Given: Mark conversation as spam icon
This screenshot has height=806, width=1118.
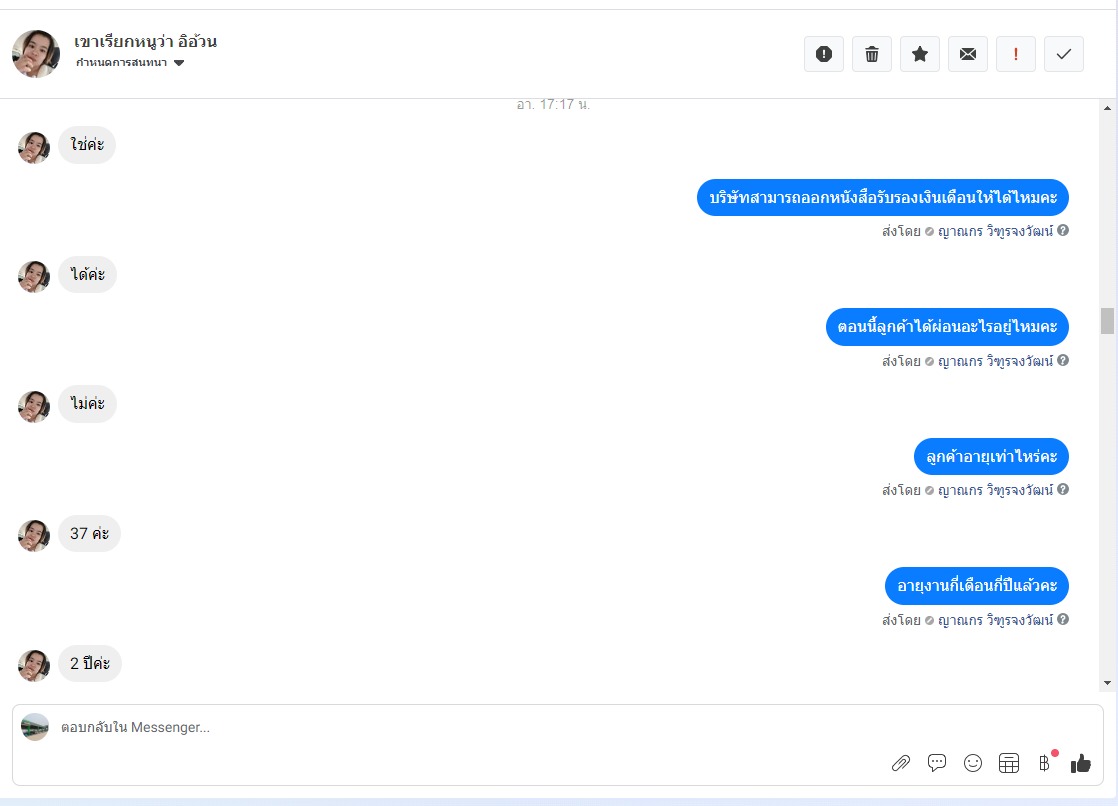Looking at the screenshot, I should [x=824, y=54].
